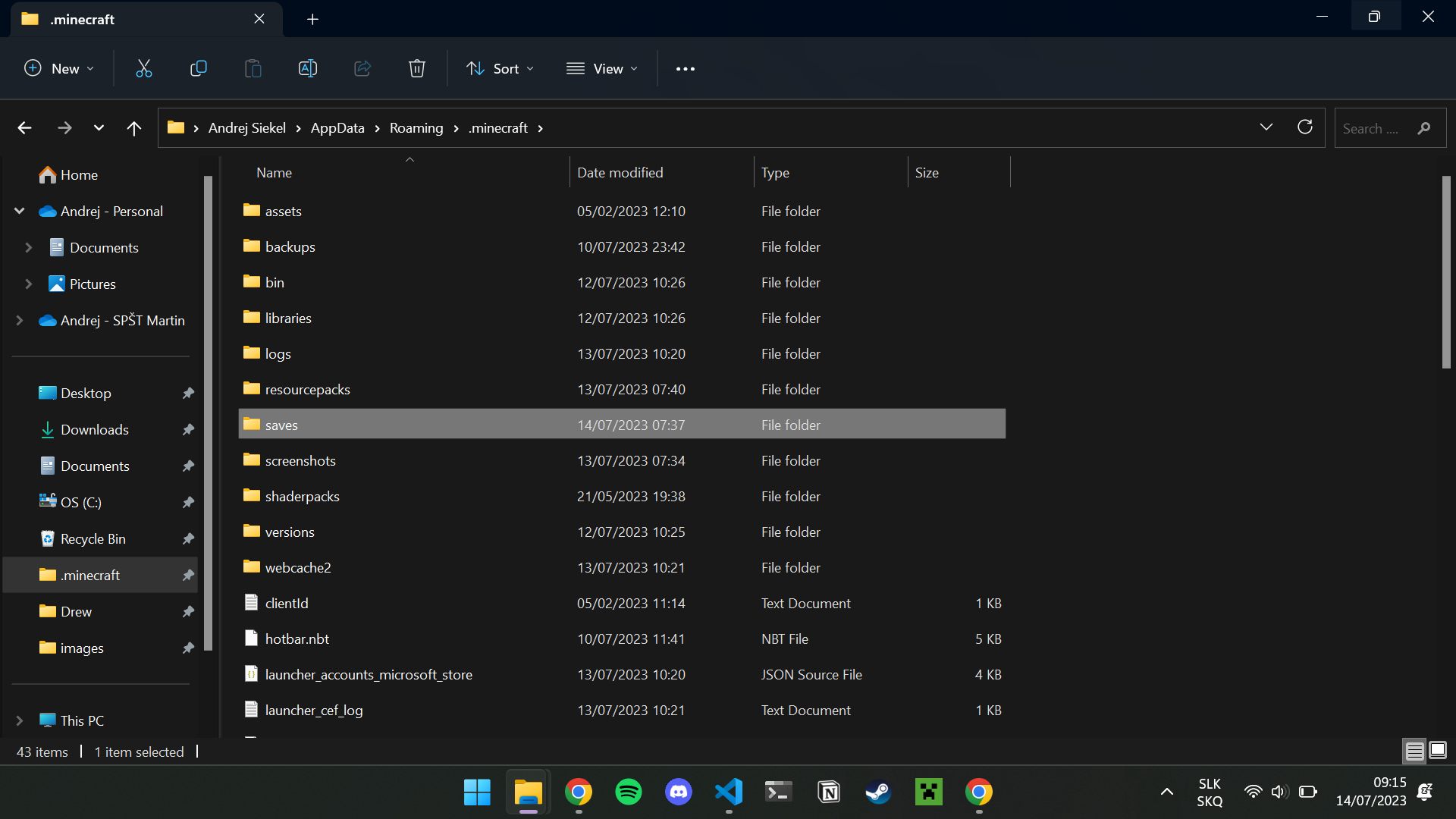This screenshot has height=819, width=1456.
Task: Click Andrej Siekel in the breadcrumb
Action: click(247, 128)
